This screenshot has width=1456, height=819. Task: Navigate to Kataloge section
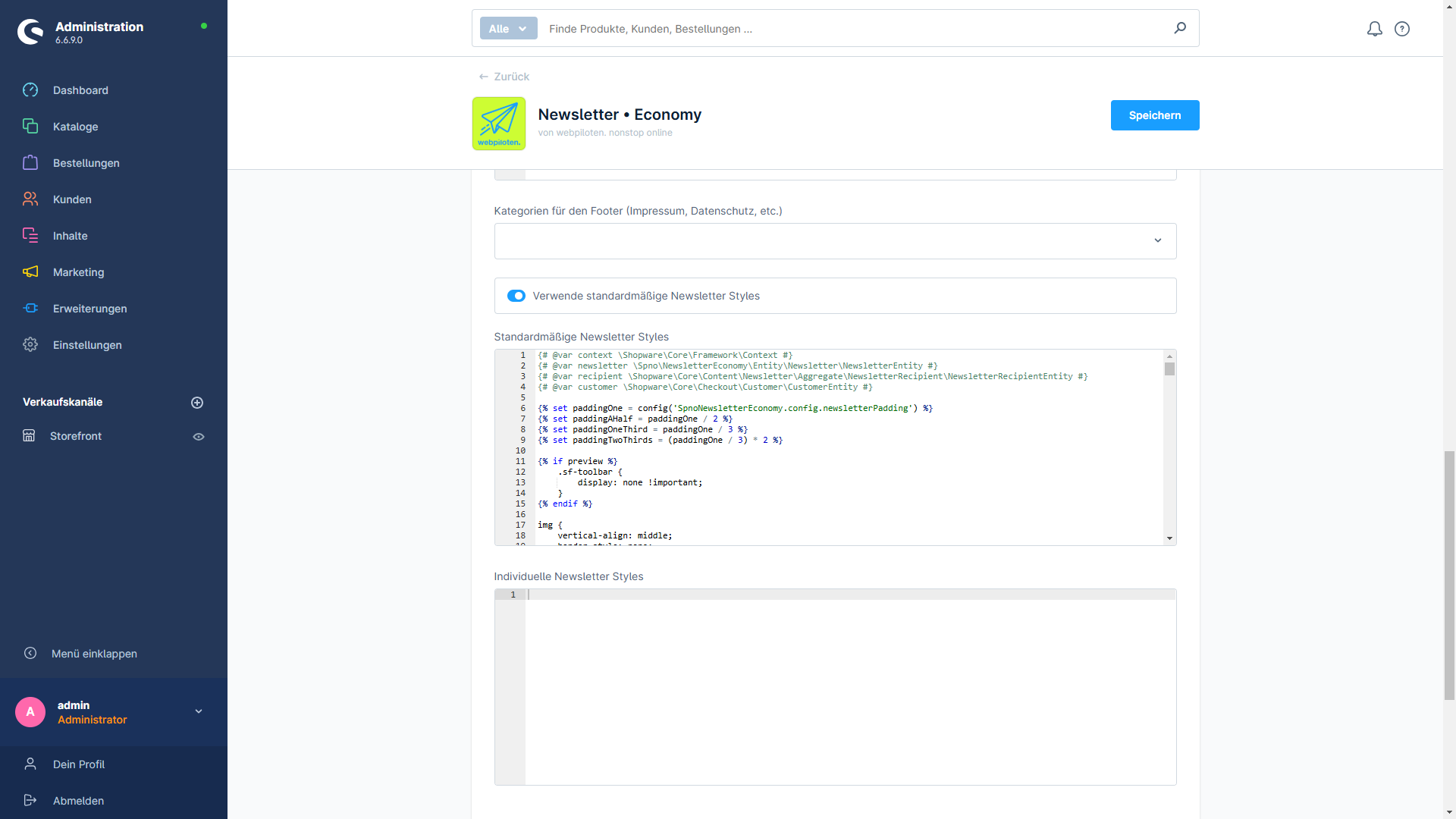point(76,126)
